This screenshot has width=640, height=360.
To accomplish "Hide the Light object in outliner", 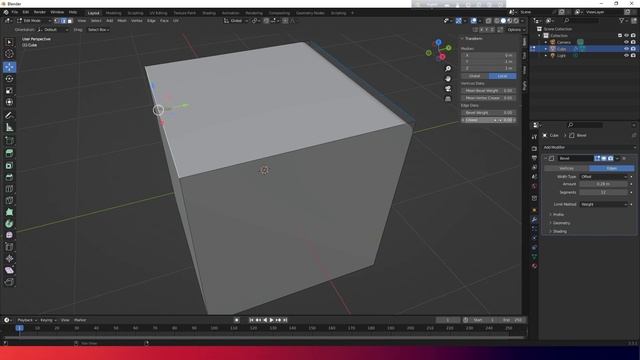I will pyautogui.click(x=626, y=55).
